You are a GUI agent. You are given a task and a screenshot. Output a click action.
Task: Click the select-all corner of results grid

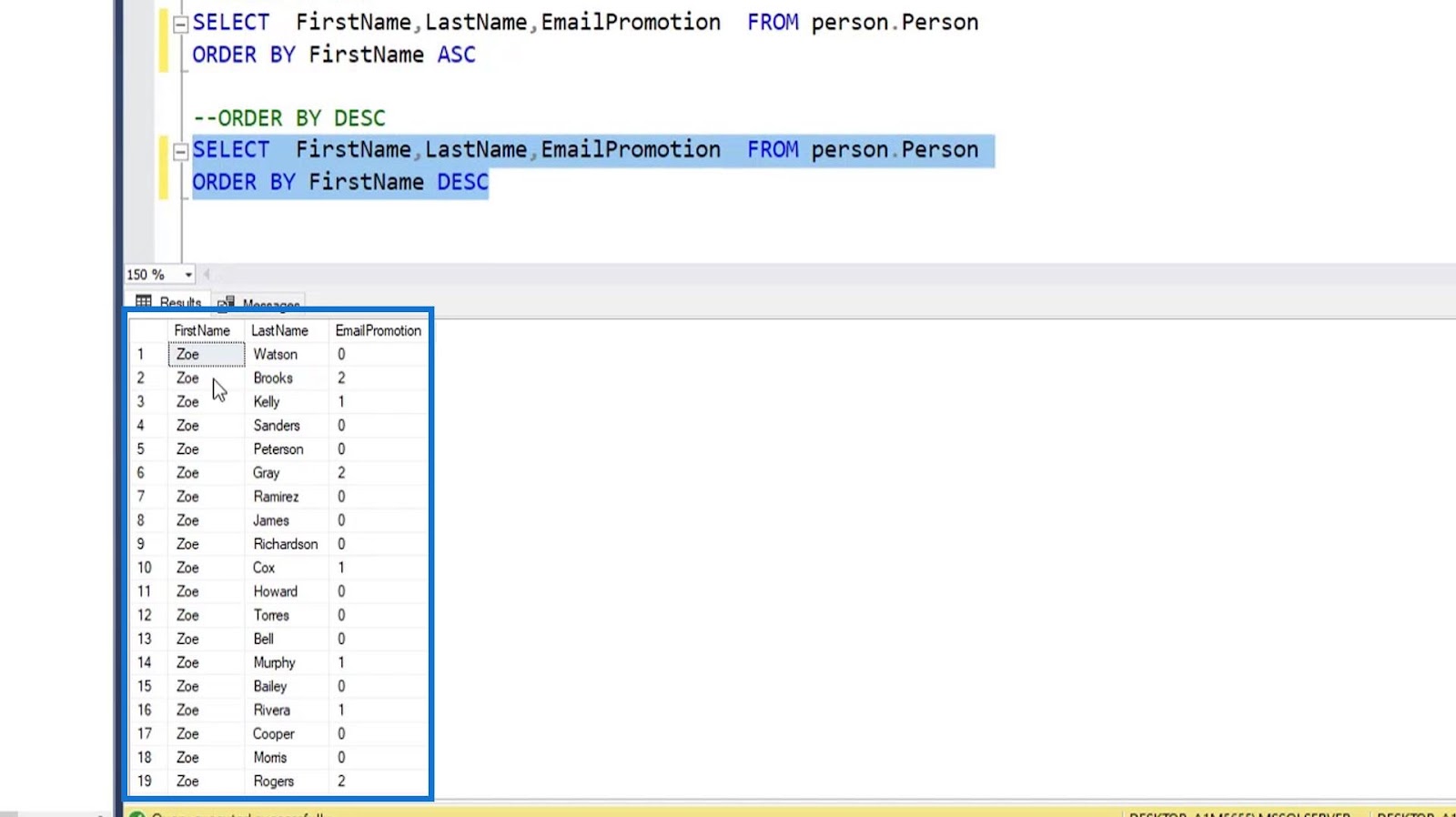[x=147, y=330]
